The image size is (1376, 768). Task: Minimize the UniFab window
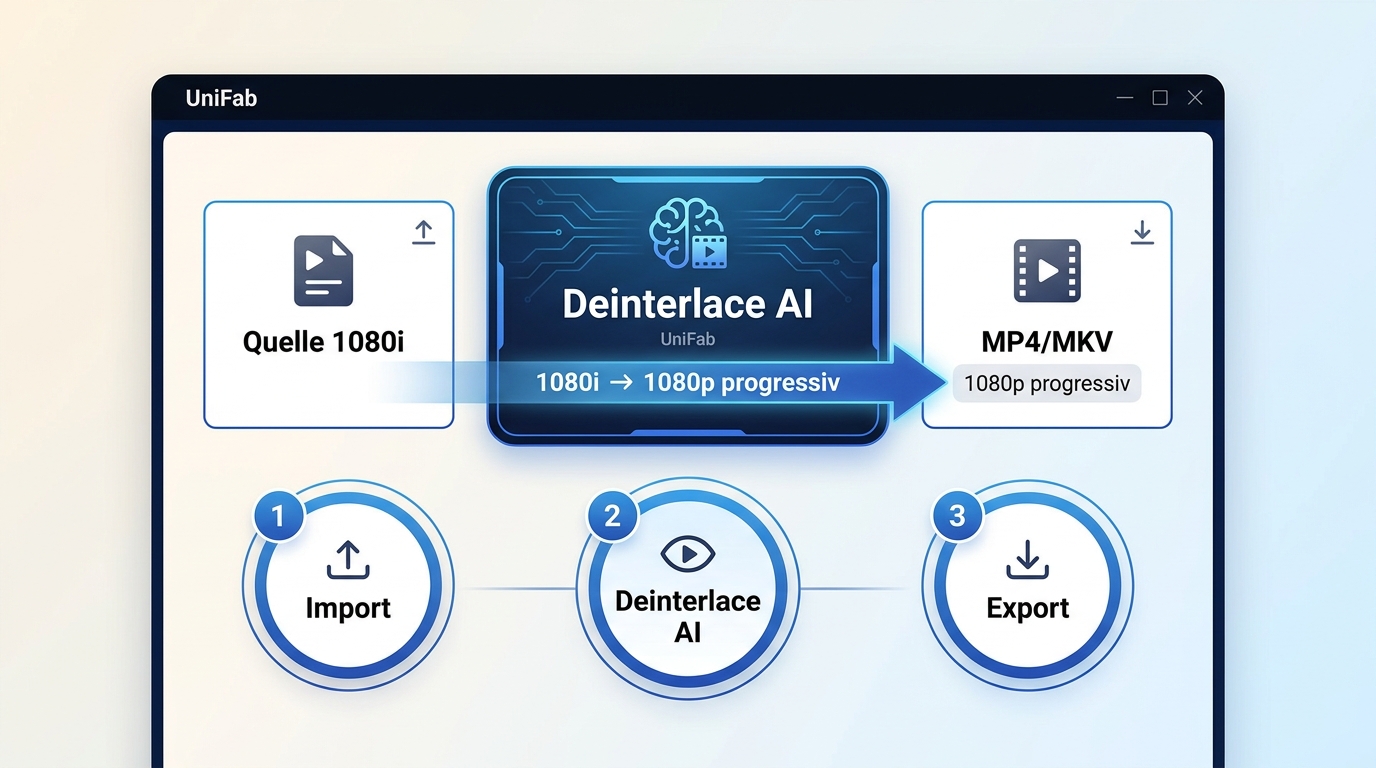pyautogui.click(x=1125, y=98)
